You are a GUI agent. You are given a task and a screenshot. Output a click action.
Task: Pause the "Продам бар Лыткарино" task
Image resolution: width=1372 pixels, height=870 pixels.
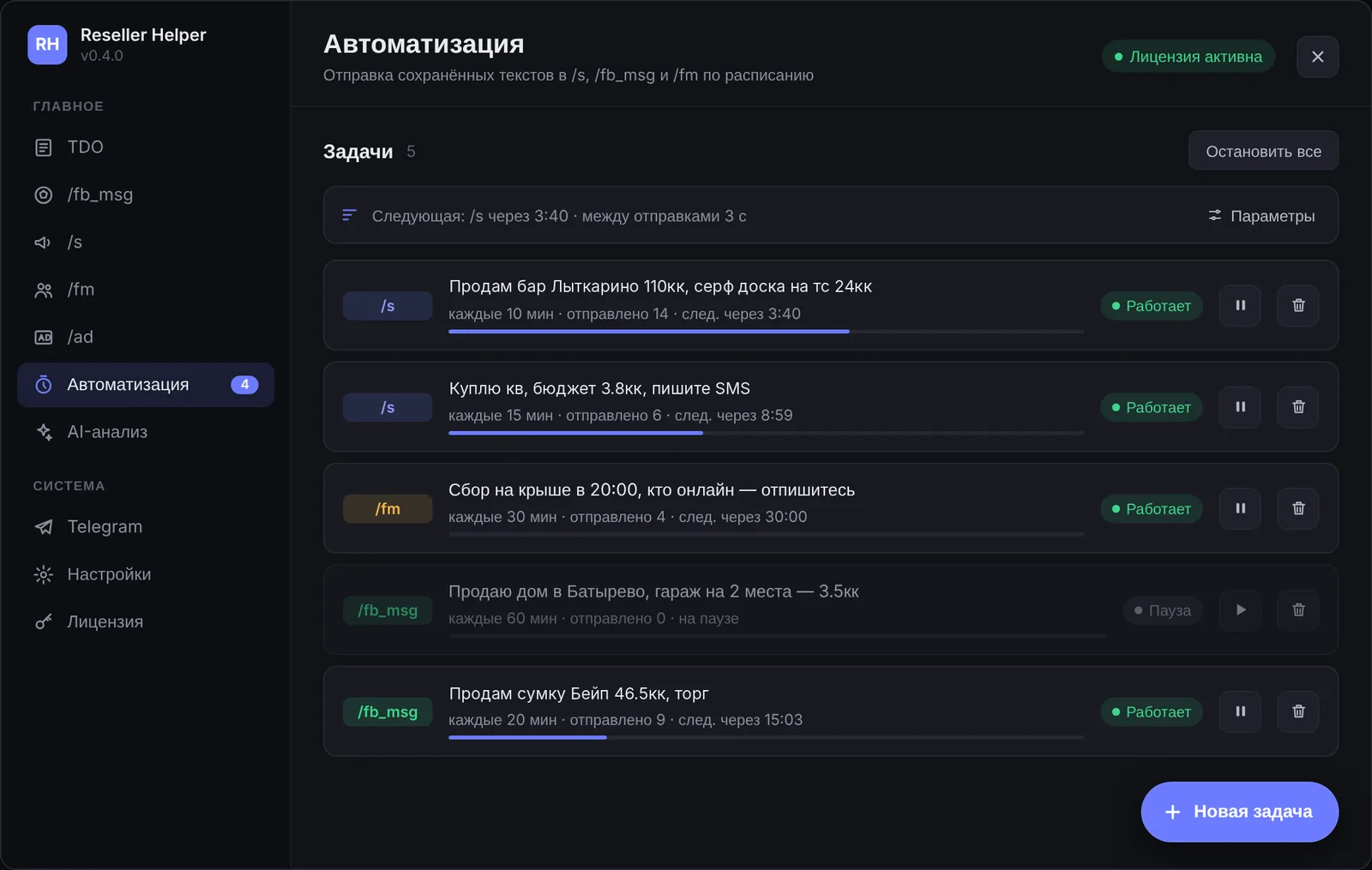pyautogui.click(x=1240, y=305)
